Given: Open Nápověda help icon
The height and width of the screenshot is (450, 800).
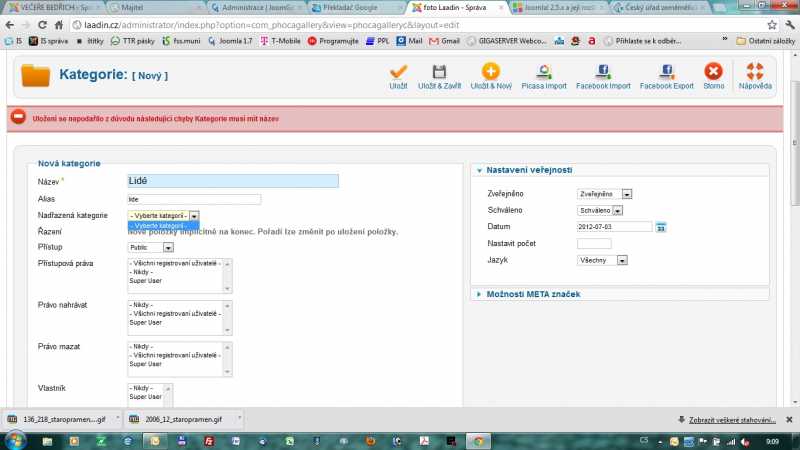Looking at the screenshot, I should (755, 72).
